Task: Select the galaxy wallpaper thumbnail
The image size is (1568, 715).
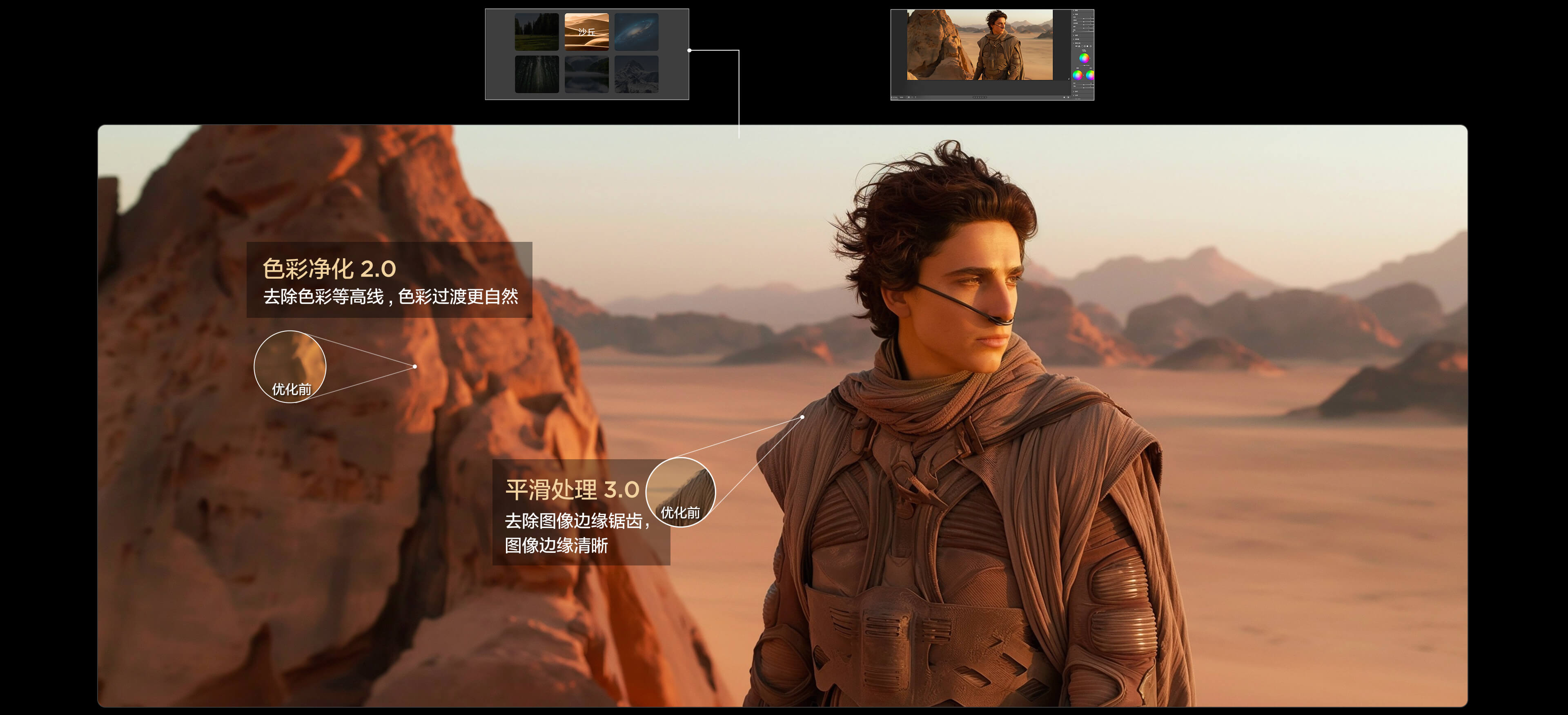Action: [x=636, y=32]
